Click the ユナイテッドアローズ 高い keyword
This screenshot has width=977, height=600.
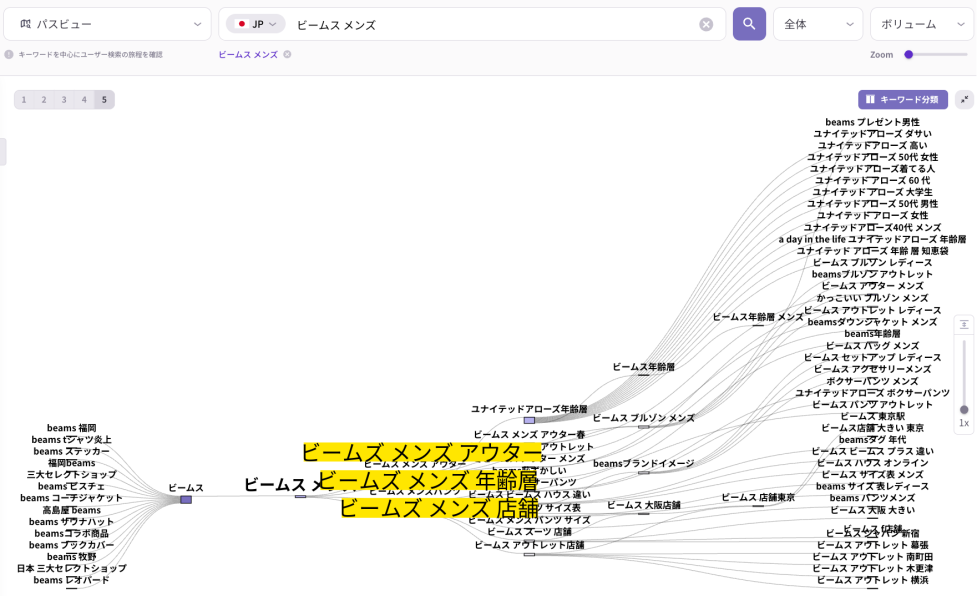click(x=872, y=146)
